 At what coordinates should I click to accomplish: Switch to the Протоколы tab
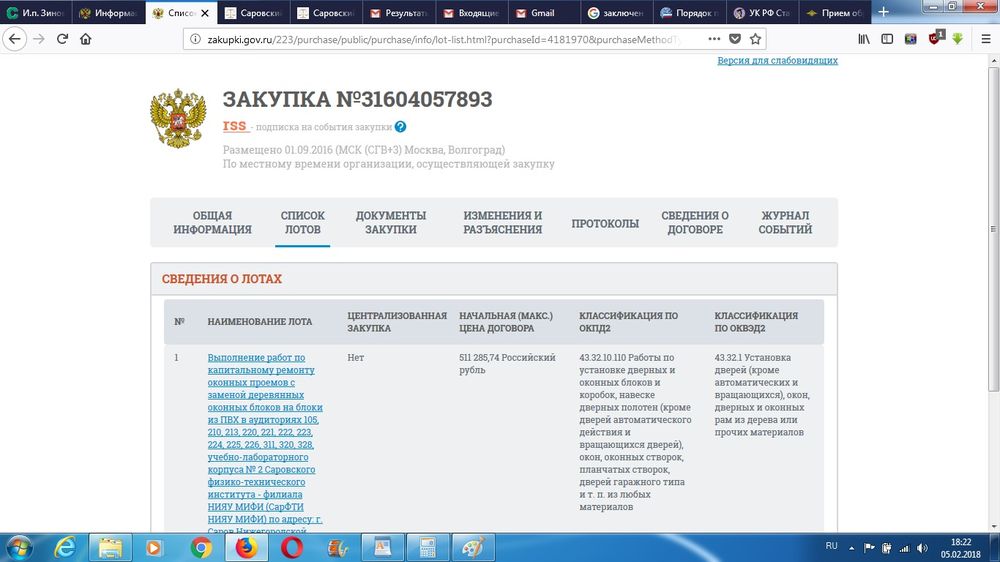pos(605,223)
